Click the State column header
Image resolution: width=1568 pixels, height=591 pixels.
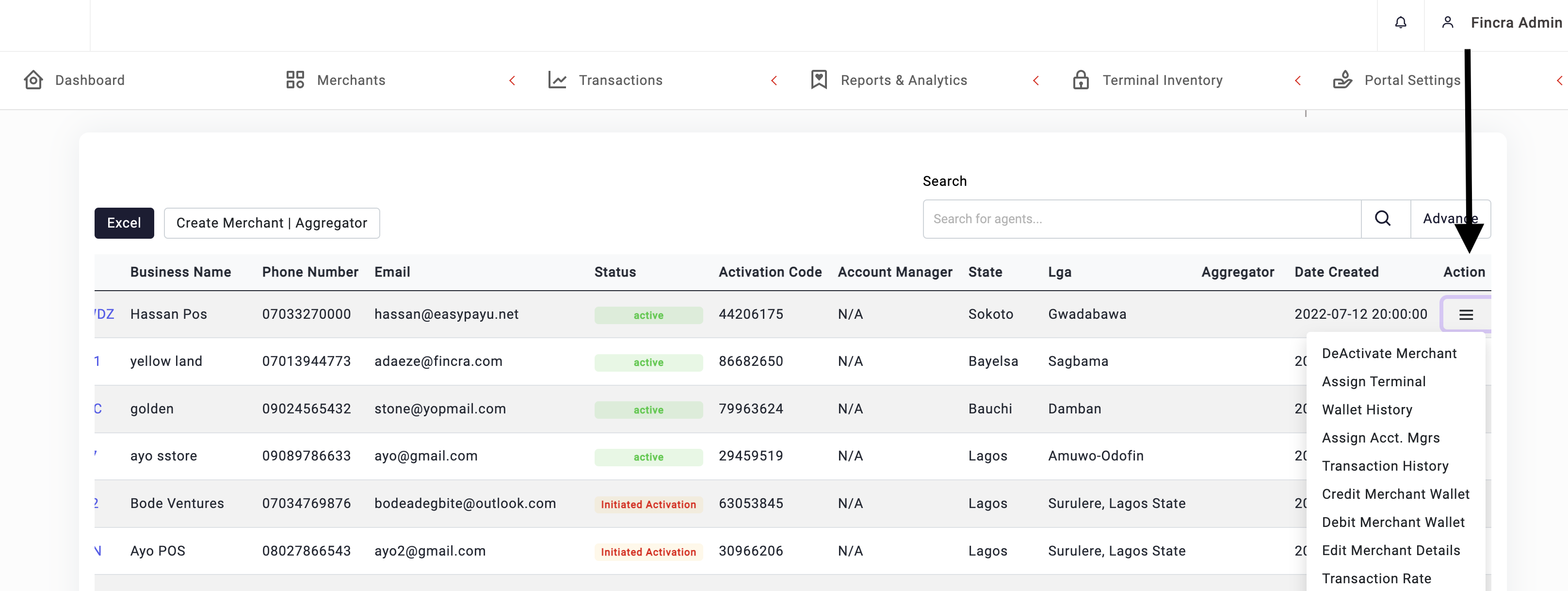(x=985, y=272)
